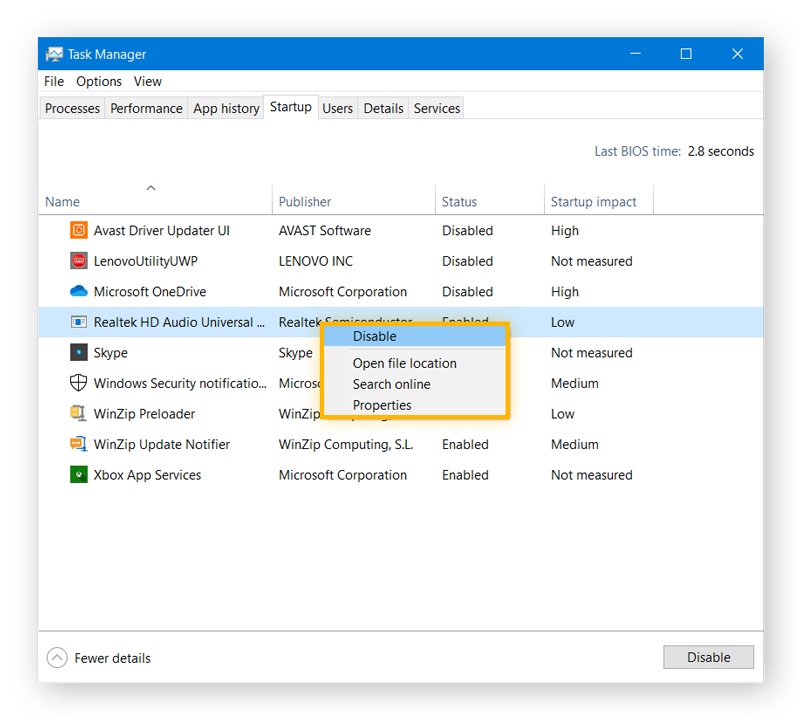
Task: Switch to the Details tab
Action: point(383,108)
